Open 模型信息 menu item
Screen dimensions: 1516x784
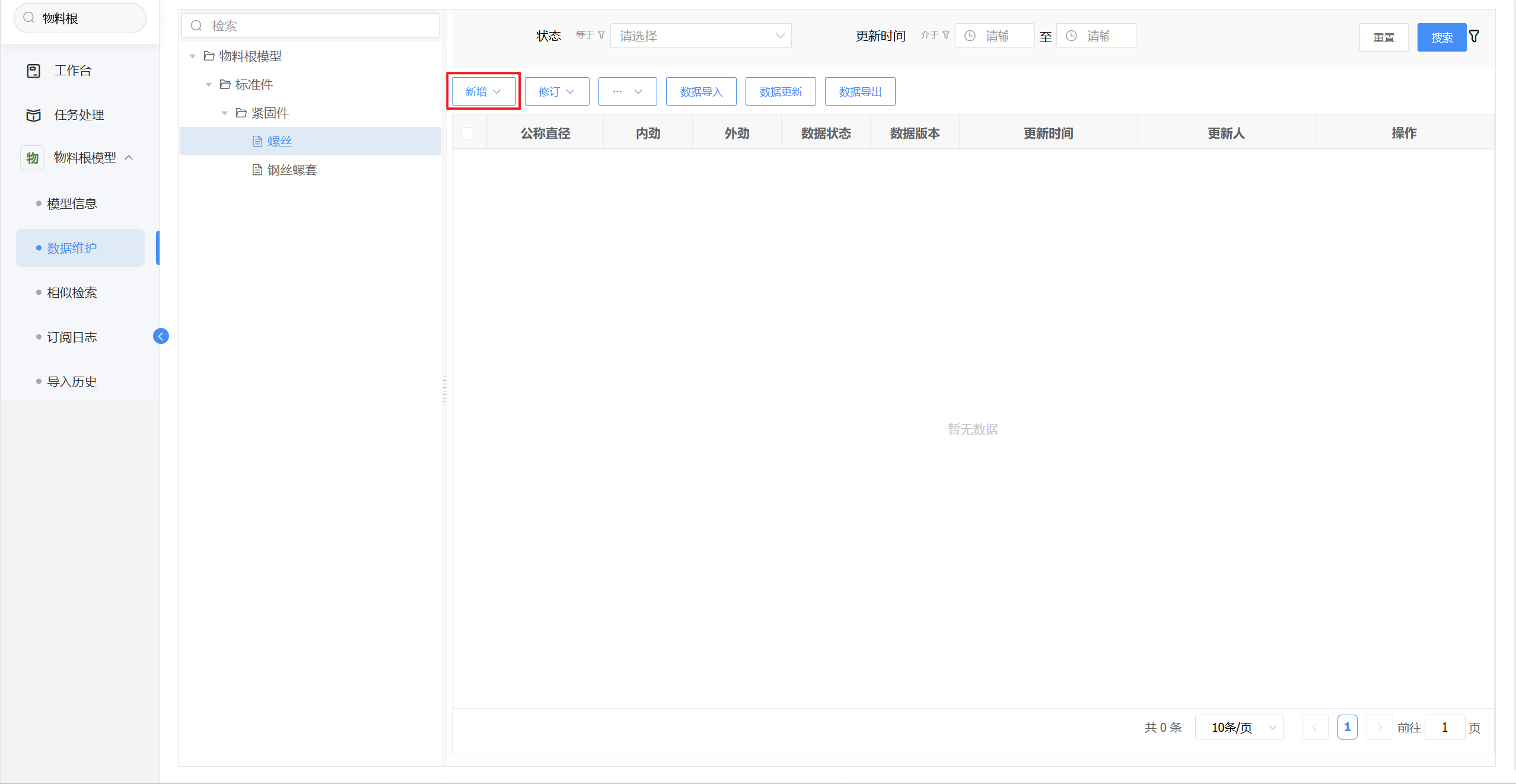click(x=72, y=203)
